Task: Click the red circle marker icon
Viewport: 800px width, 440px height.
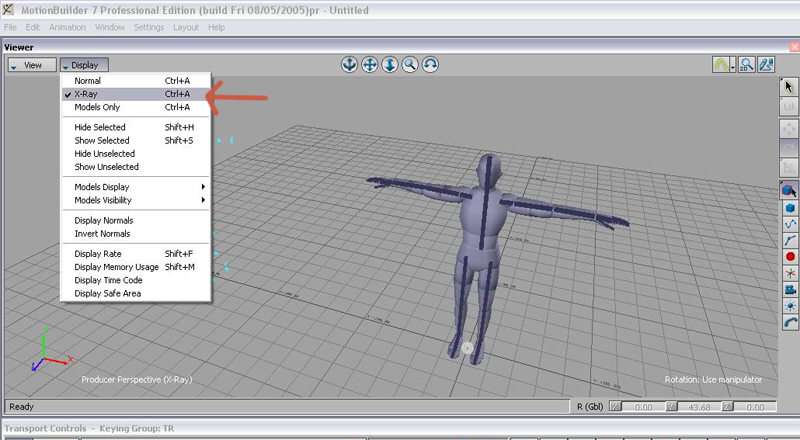Action: click(x=789, y=256)
